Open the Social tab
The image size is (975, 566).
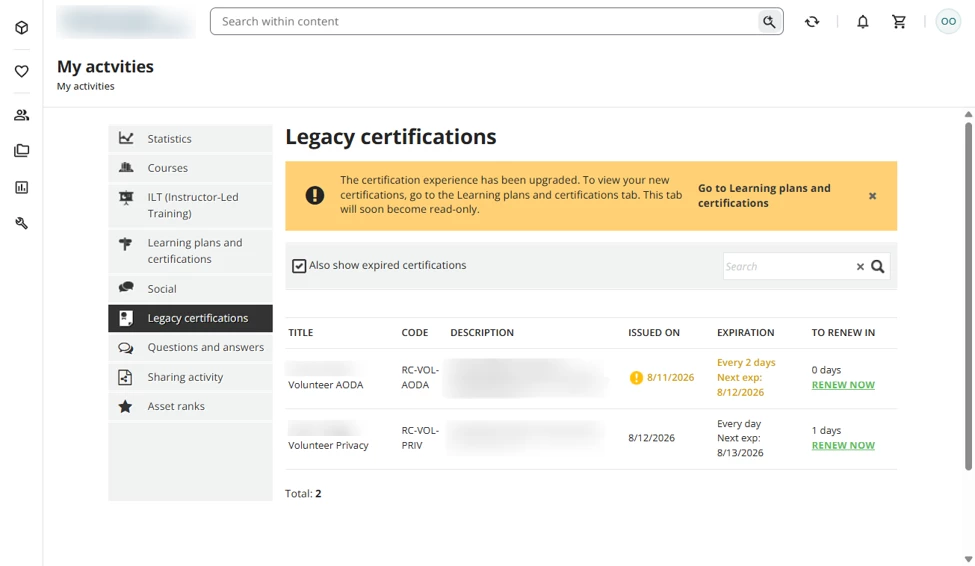[190, 289]
